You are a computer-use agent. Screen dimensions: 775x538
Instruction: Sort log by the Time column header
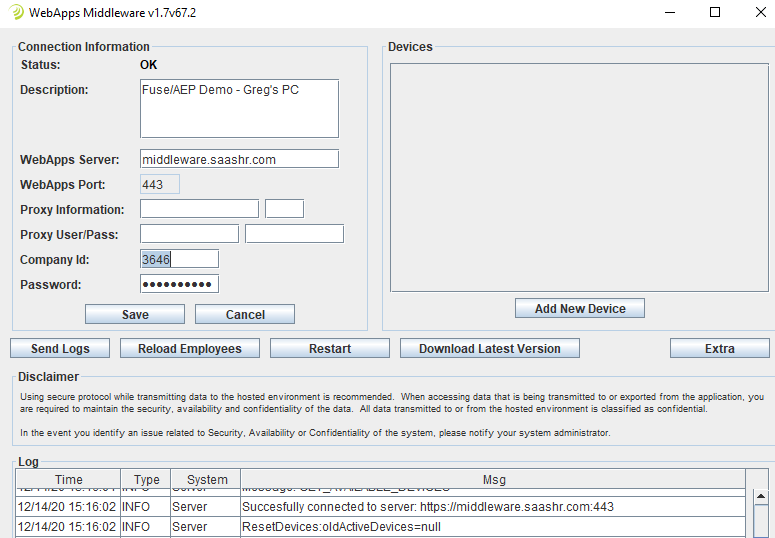pyautogui.click(x=69, y=480)
